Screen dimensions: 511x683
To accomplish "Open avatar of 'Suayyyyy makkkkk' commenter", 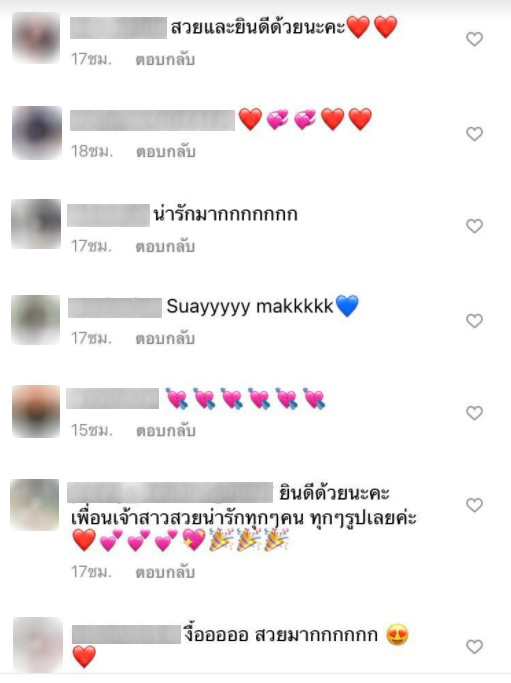I will [36, 320].
